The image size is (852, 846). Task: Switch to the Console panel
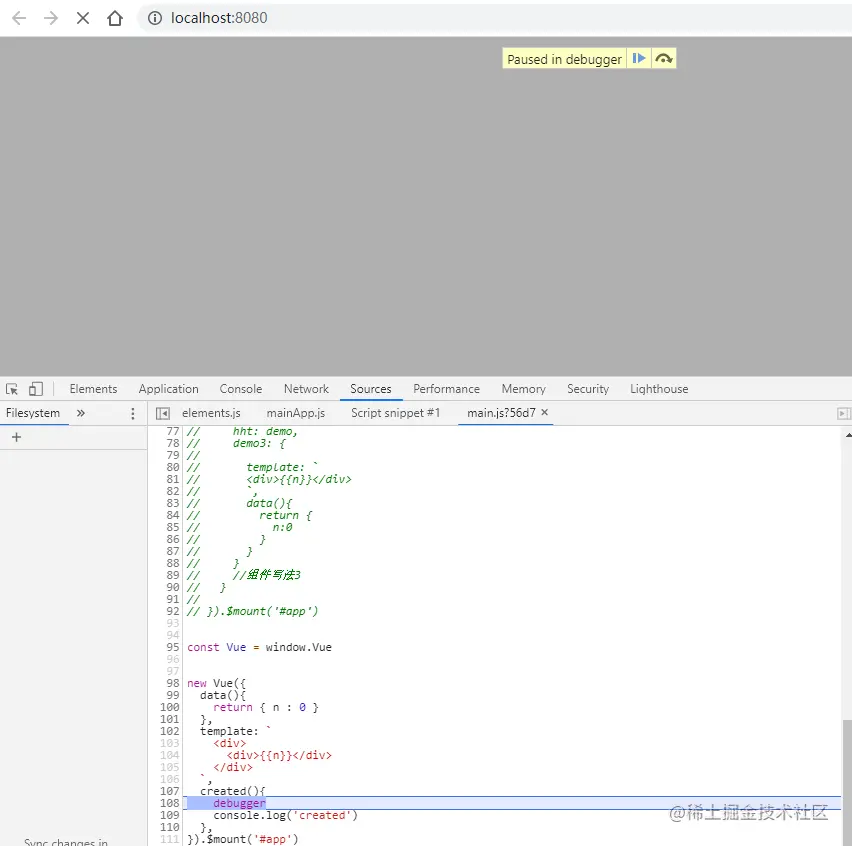pyautogui.click(x=241, y=389)
